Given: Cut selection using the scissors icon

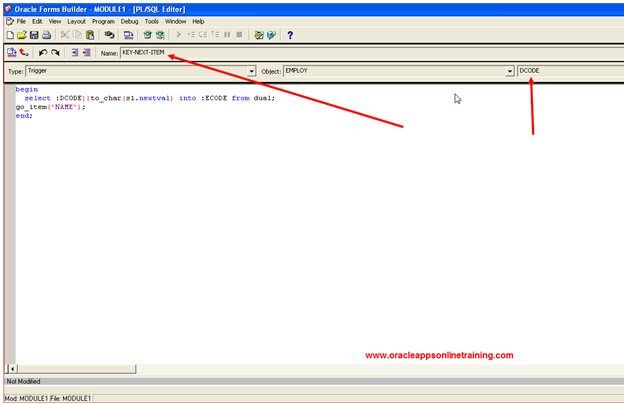Looking at the screenshot, I should [64, 35].
